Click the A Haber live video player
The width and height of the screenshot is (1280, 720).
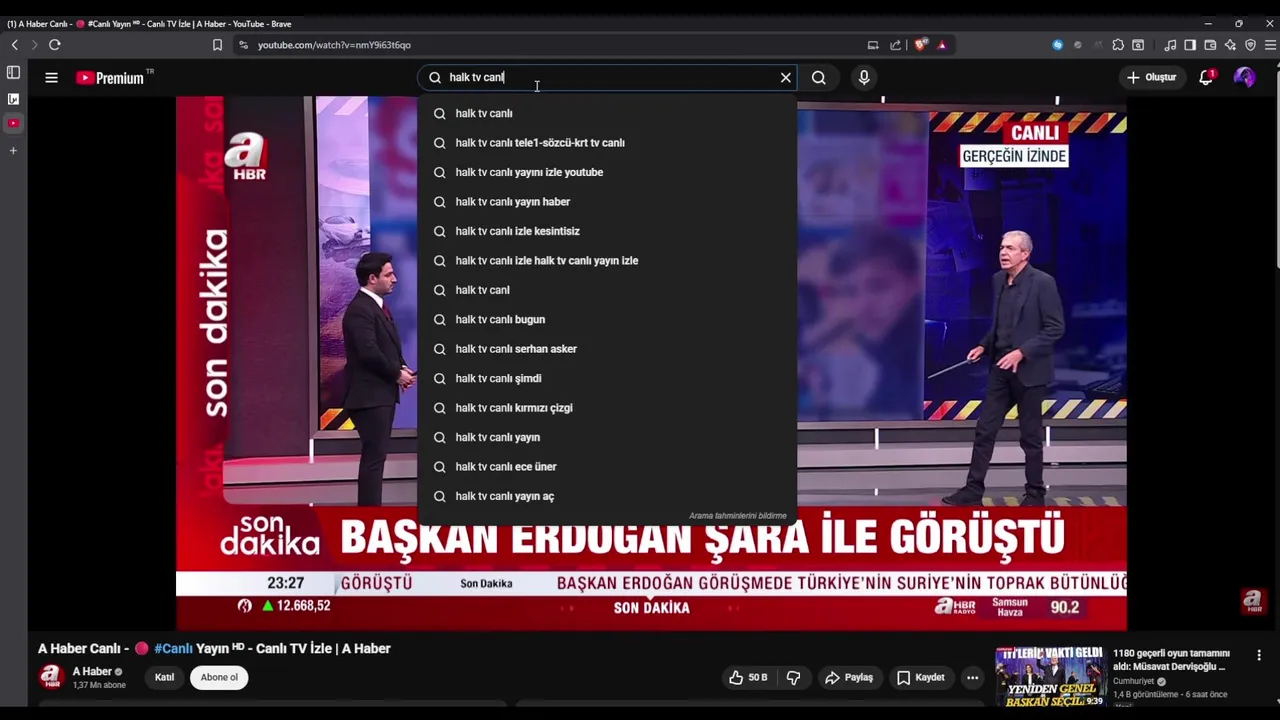click(x=651, y=363)
